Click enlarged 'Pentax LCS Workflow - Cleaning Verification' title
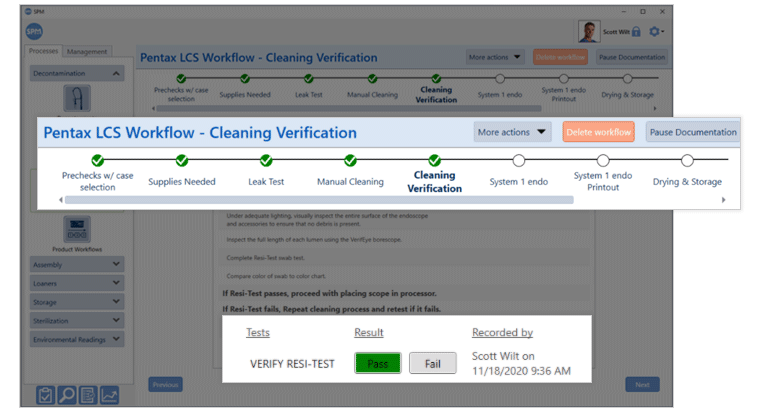 point(200,132)
